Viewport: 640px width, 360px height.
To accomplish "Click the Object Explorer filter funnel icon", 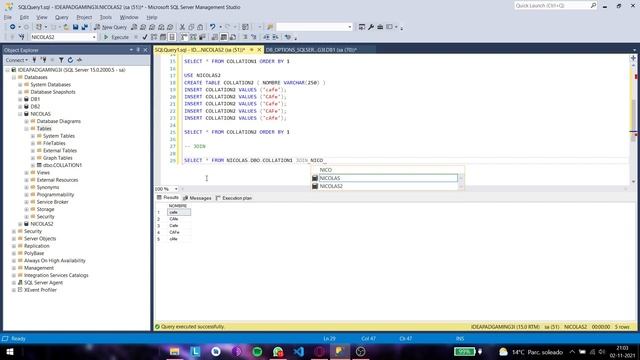I will point(61,60).
